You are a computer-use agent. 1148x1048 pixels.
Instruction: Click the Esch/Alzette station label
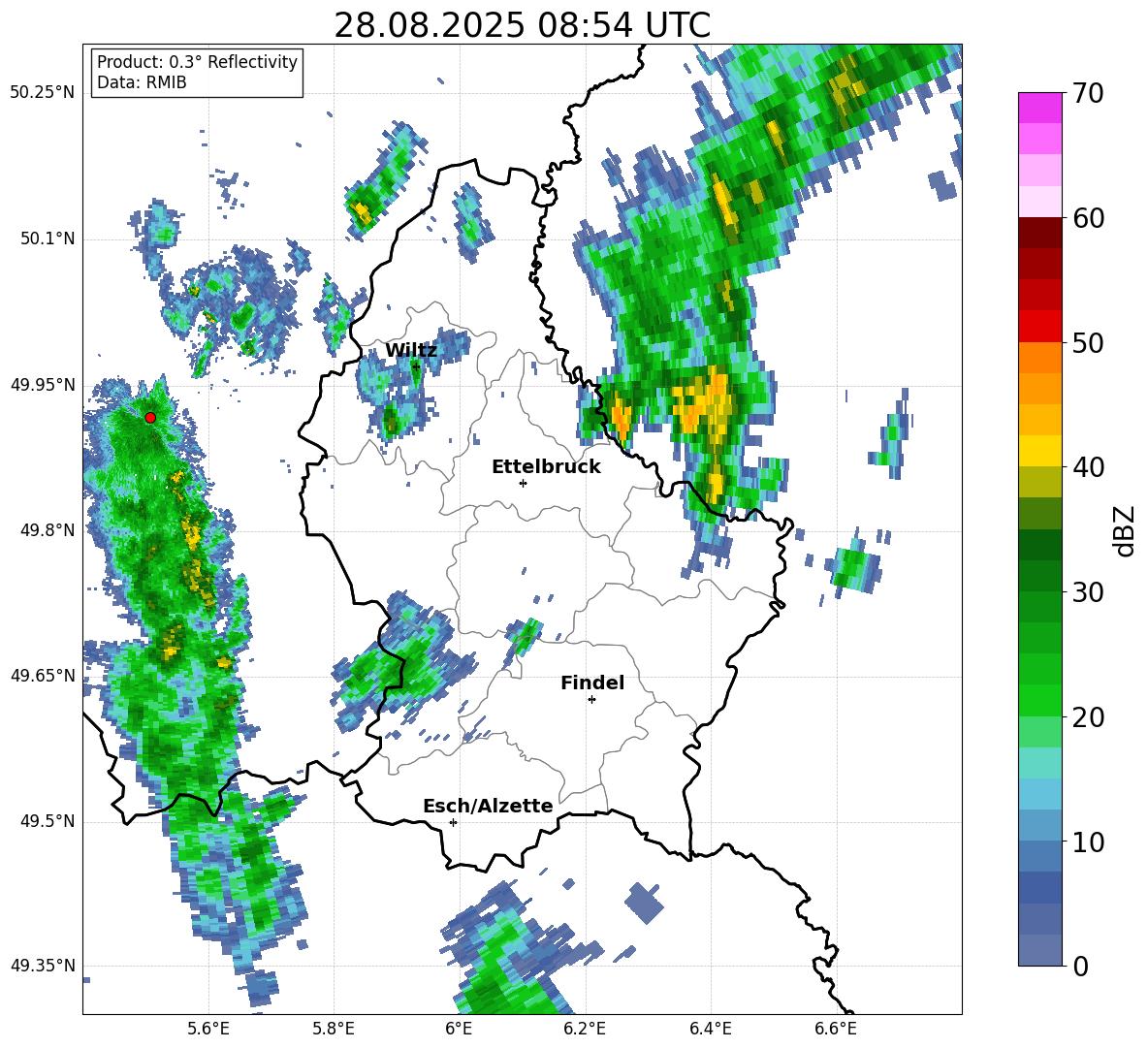point(488,806)
